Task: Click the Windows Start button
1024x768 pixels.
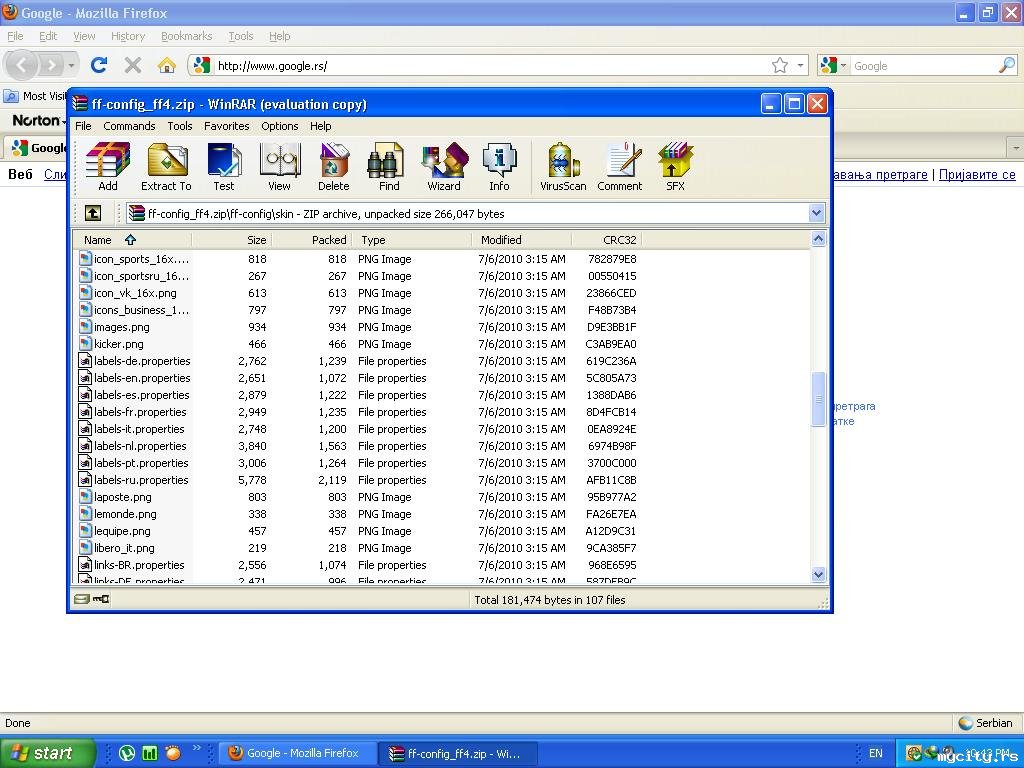Action: tap(47, 753)
